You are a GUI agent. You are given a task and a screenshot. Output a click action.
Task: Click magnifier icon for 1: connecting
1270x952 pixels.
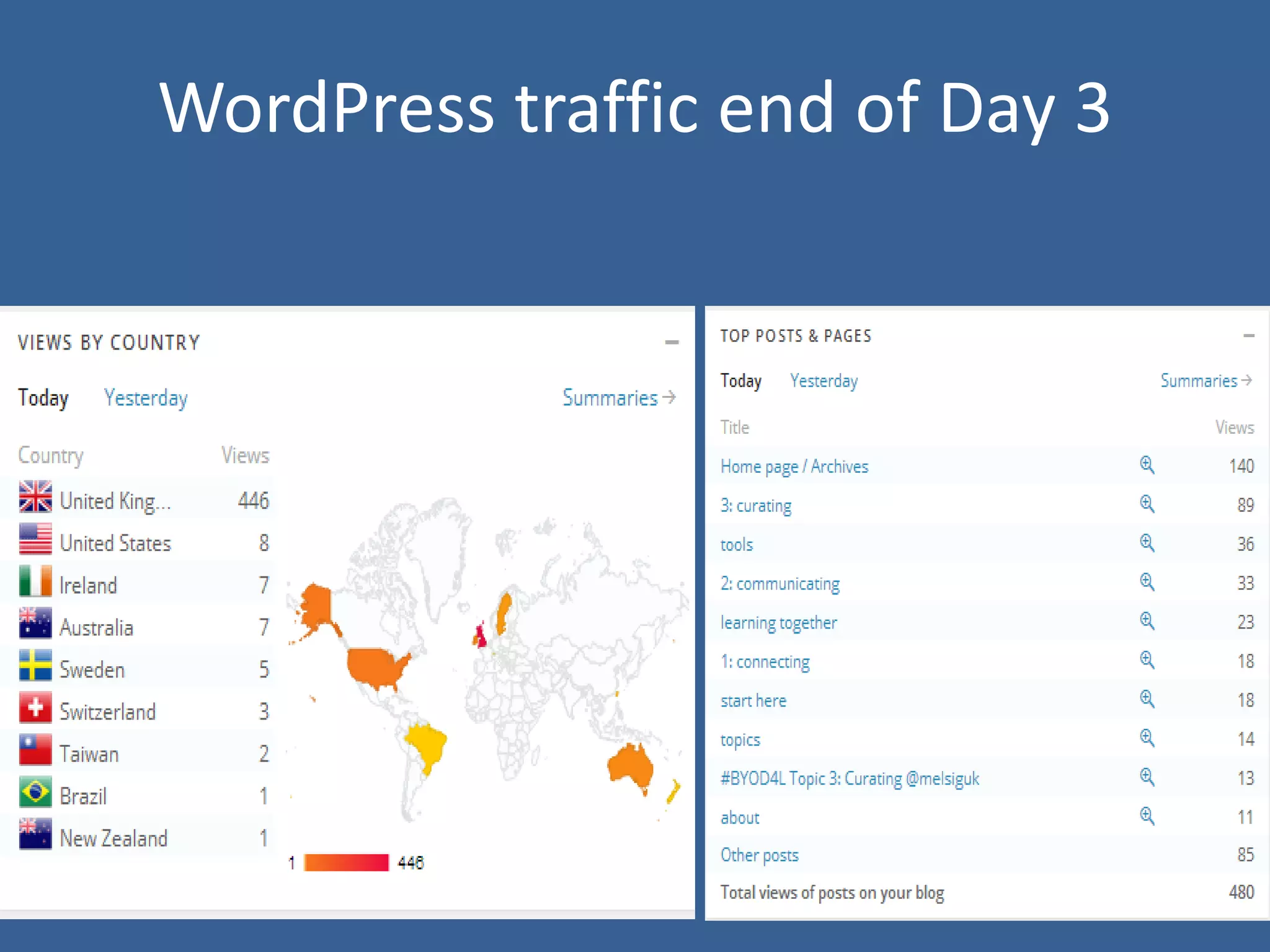click(1147, 660)
